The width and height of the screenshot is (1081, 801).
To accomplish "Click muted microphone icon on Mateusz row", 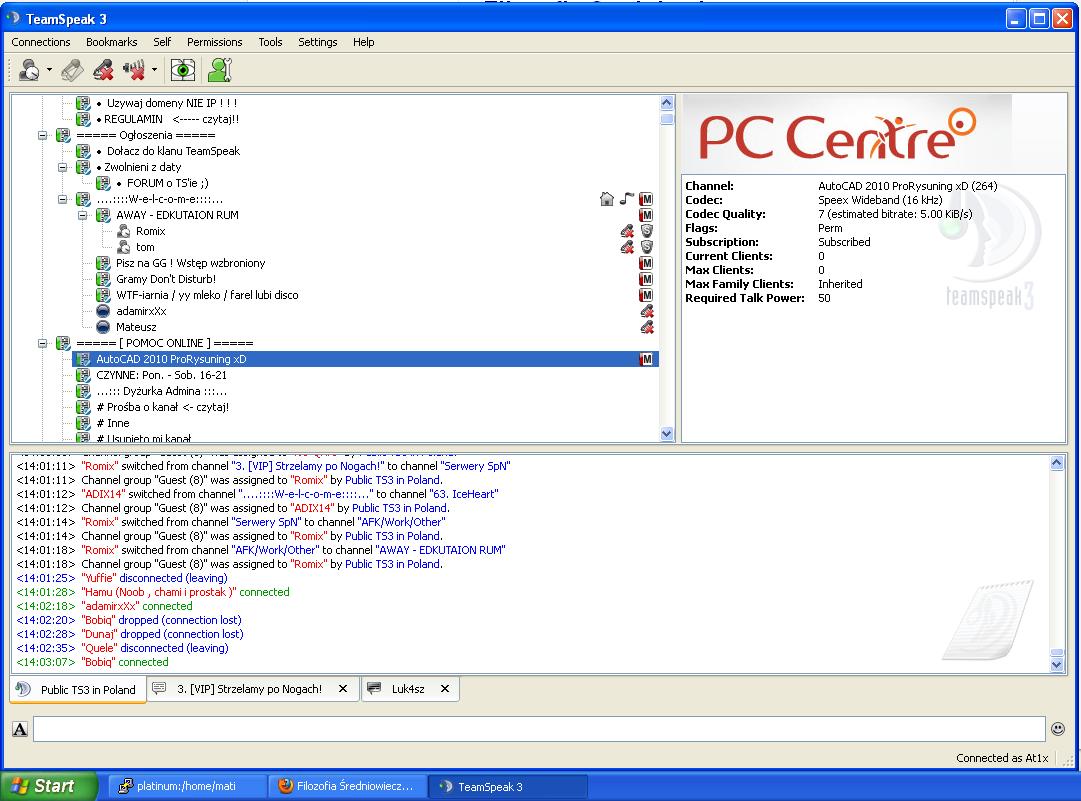I will [x=647, y=327].
